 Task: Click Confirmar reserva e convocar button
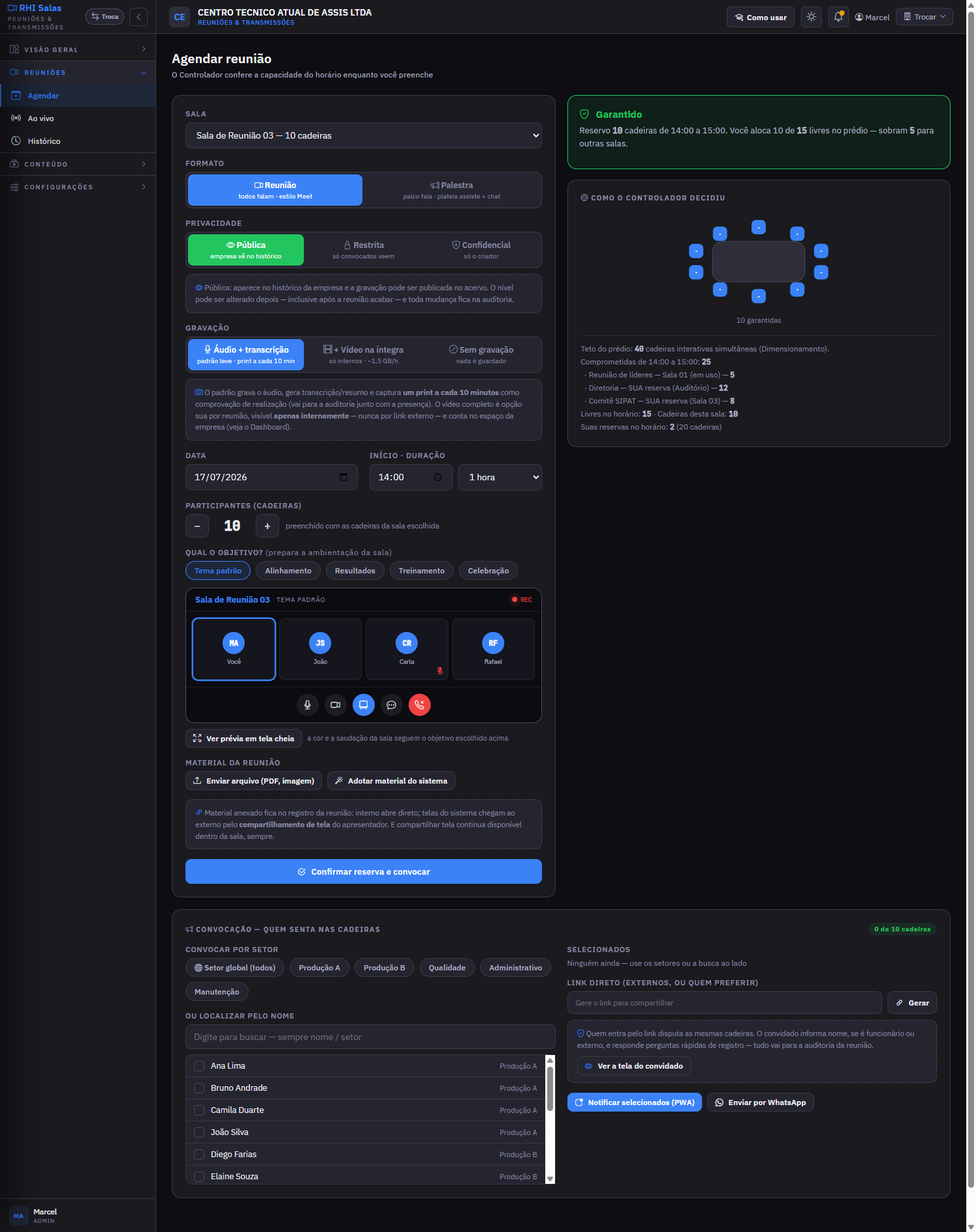pyautogui.click(x=364, y=871)
